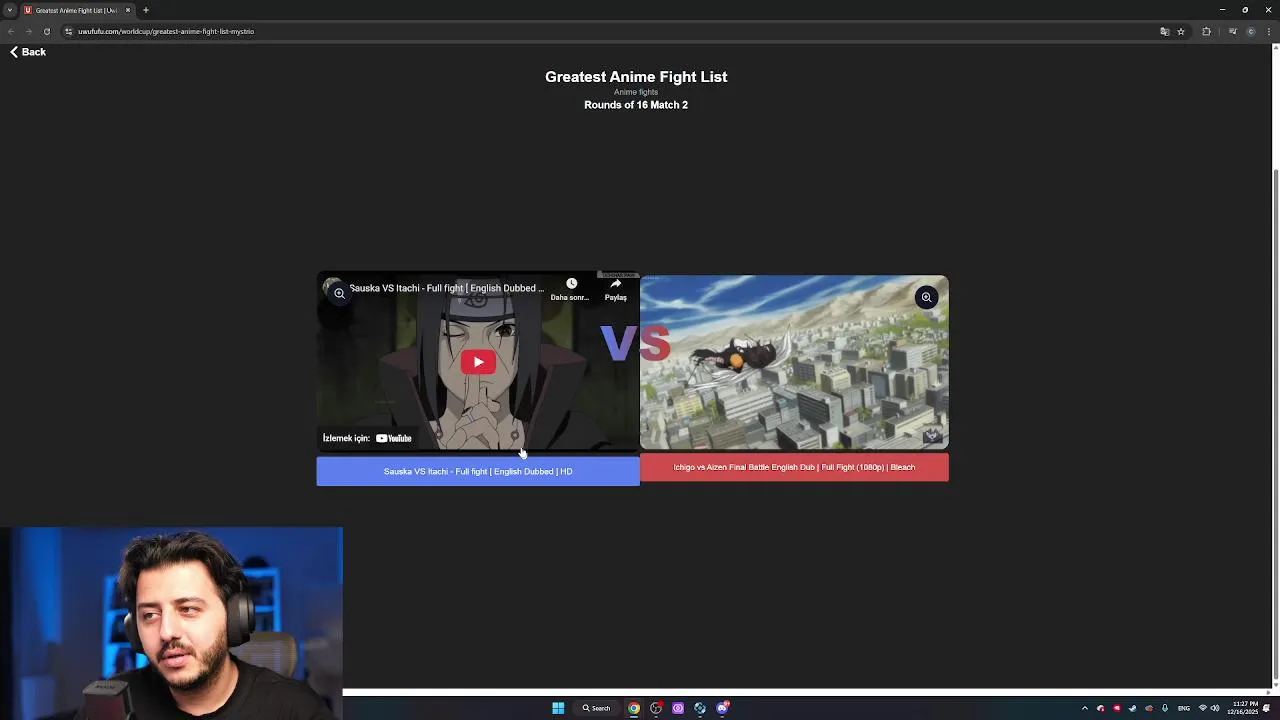Screen dimensions: 1280x720
Task: Click the address bar URL
Action: 166,31
